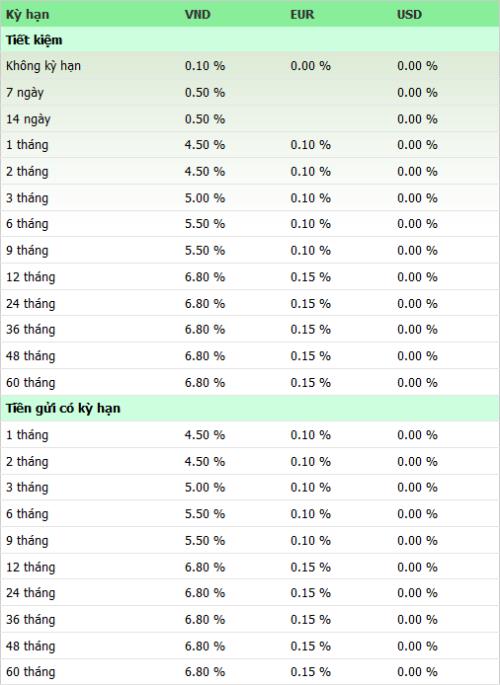Click the 14 ngày term row
This screenshot has width=500, height=685.
coord(250,119)
